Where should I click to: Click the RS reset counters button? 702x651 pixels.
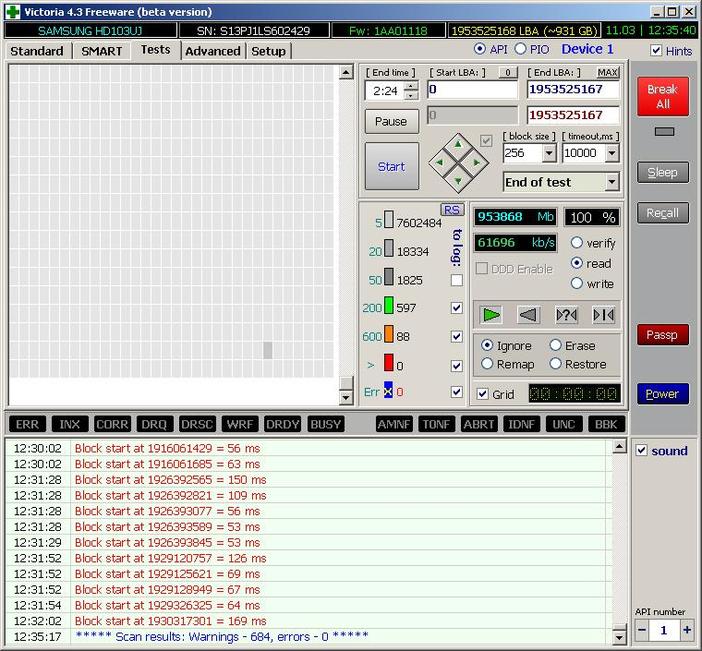452,210
